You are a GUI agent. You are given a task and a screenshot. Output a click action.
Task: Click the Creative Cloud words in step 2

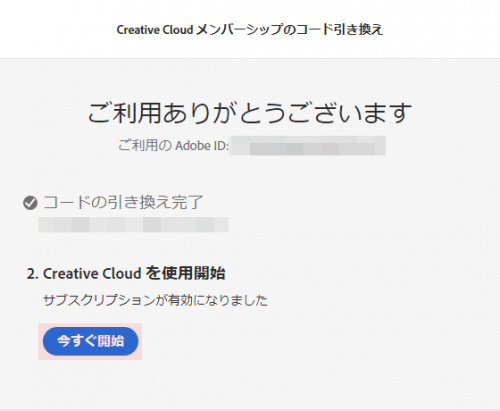[92, 274]
